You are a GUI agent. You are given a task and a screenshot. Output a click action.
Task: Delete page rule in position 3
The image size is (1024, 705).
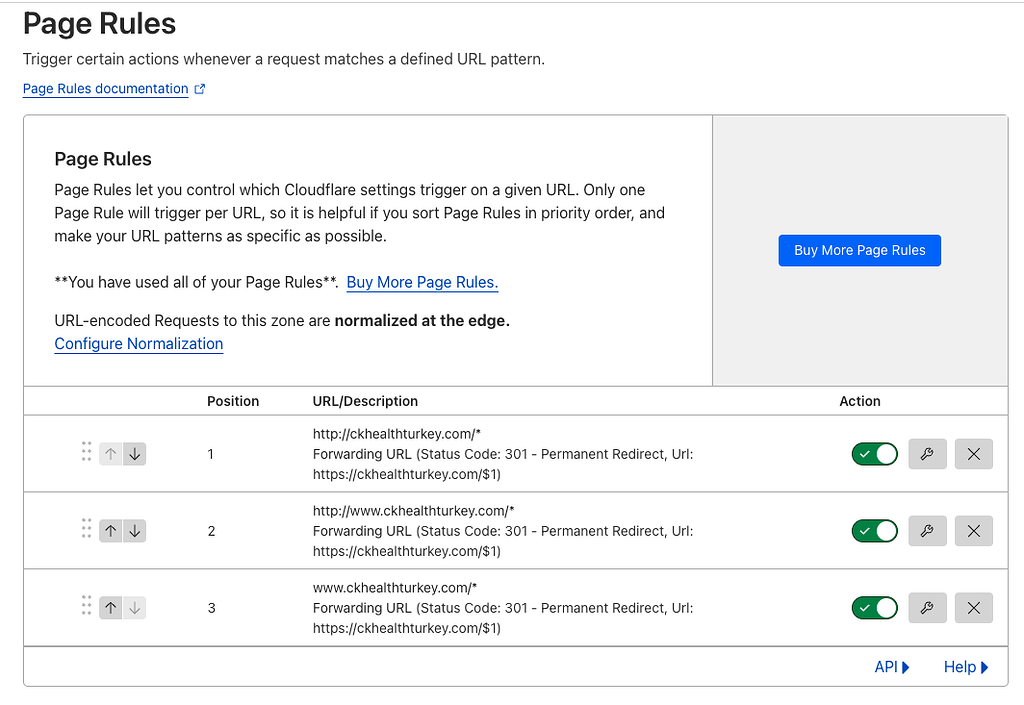point(974,608)
